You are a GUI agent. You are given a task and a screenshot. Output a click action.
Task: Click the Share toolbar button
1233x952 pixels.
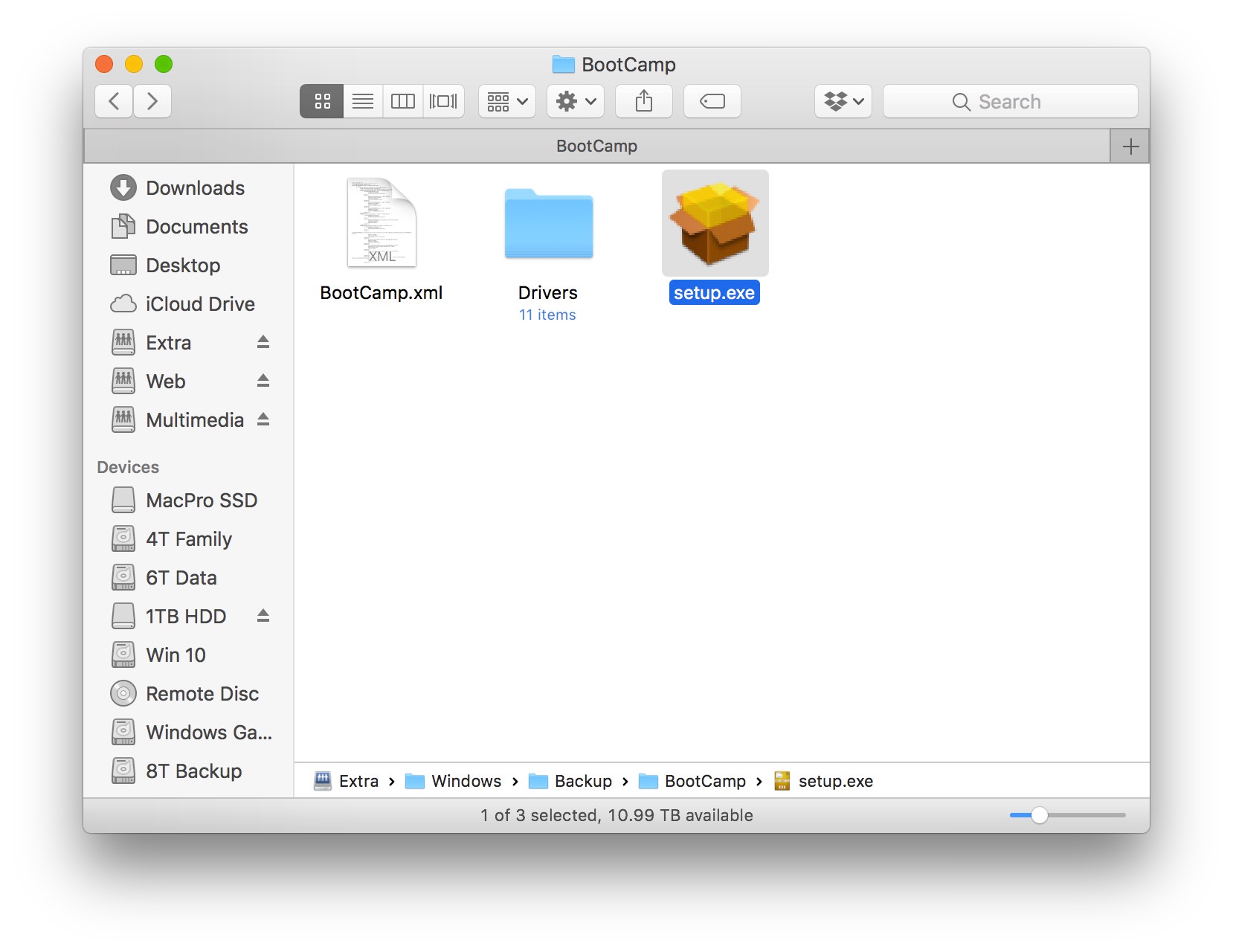(x=644, y=101)
